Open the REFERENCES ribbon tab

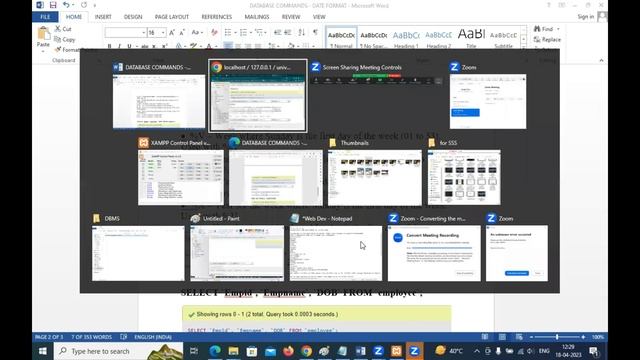(217, 17)
